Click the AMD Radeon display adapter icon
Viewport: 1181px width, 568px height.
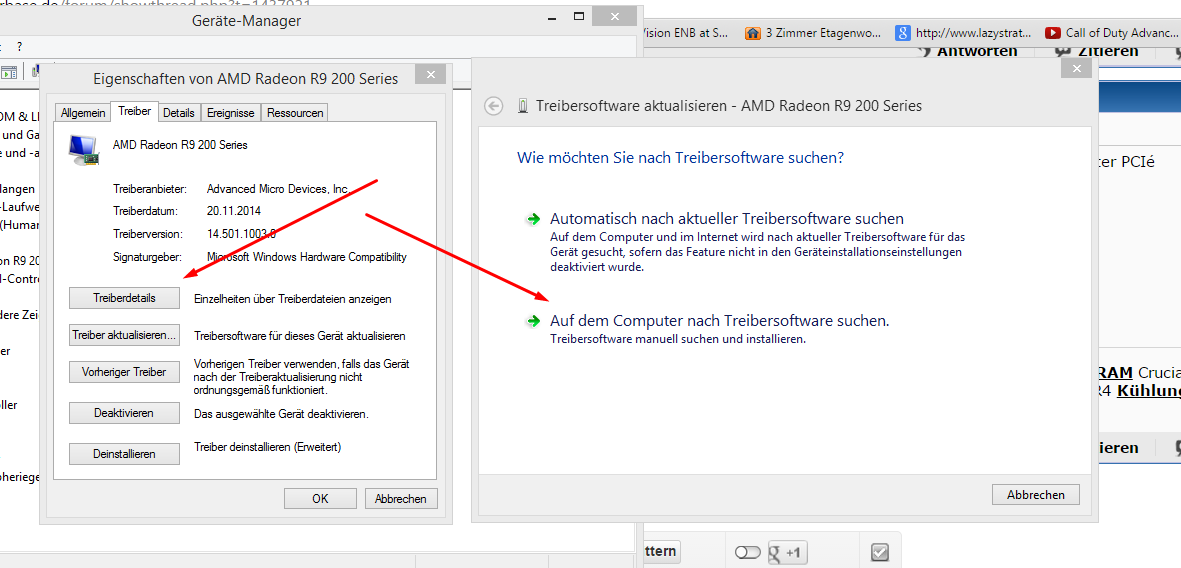(x=82, y=149)
